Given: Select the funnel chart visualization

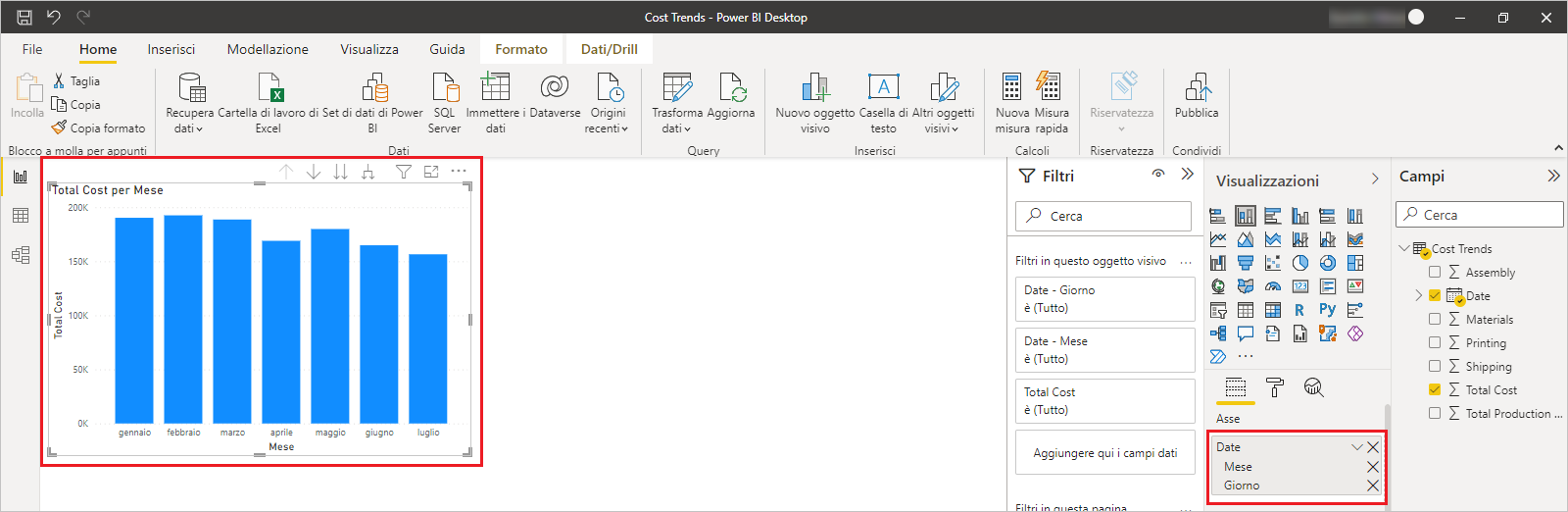Looking at the screenshot, I should [x=1246, y=263].
